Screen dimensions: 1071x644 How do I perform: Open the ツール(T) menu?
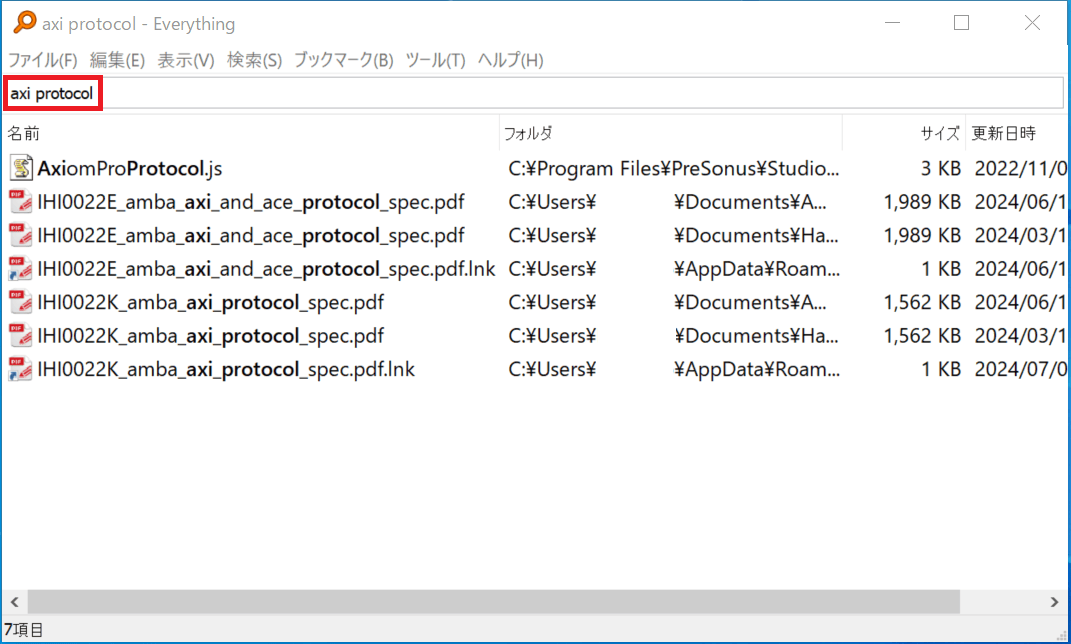pyautogui.click(x=435, y=60)
